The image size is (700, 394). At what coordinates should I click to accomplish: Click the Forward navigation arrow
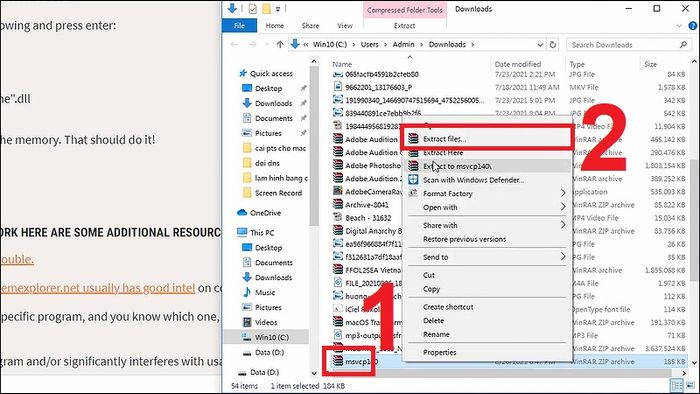(x=252, y=44)
